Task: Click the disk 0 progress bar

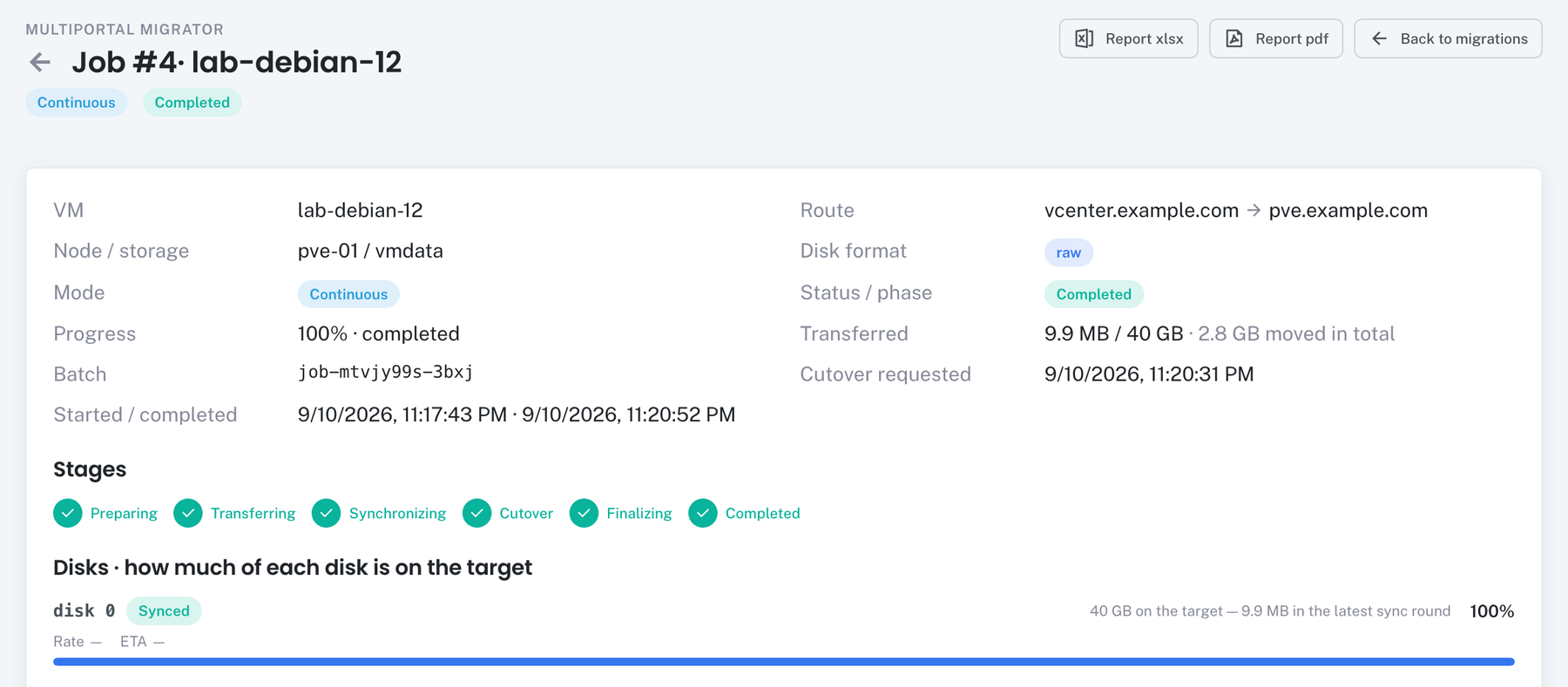Action: point(784,662)
